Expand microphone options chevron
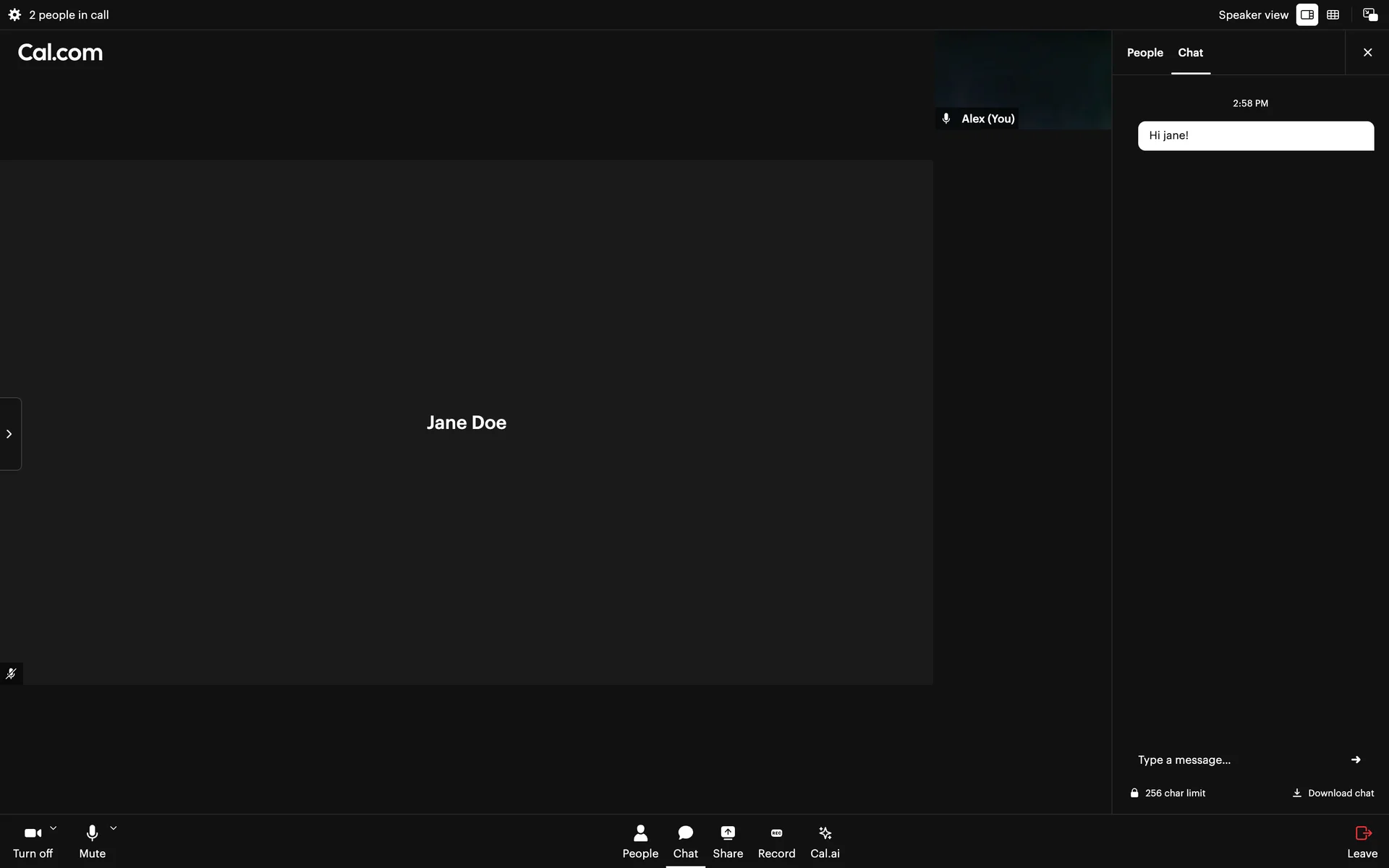The height and width of the screenshot is (868, 1389). (x=113, y=828)
